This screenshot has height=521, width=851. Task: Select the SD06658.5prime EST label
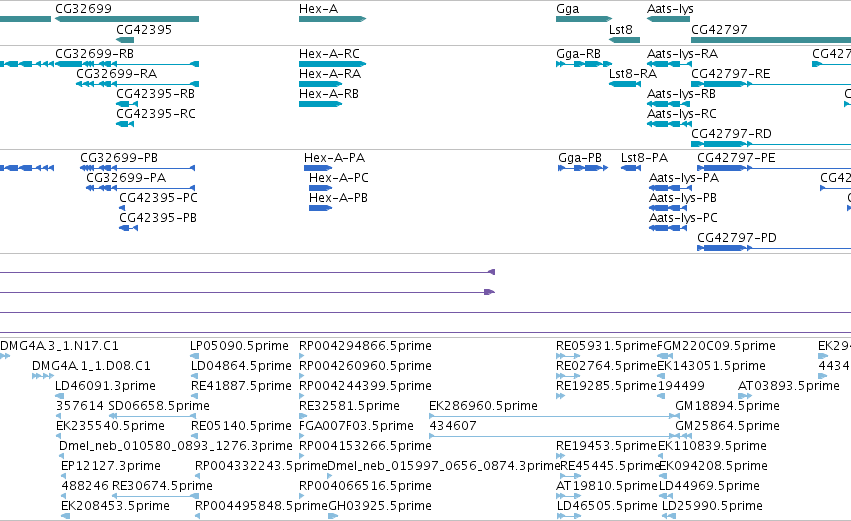(x=159, y=406)
